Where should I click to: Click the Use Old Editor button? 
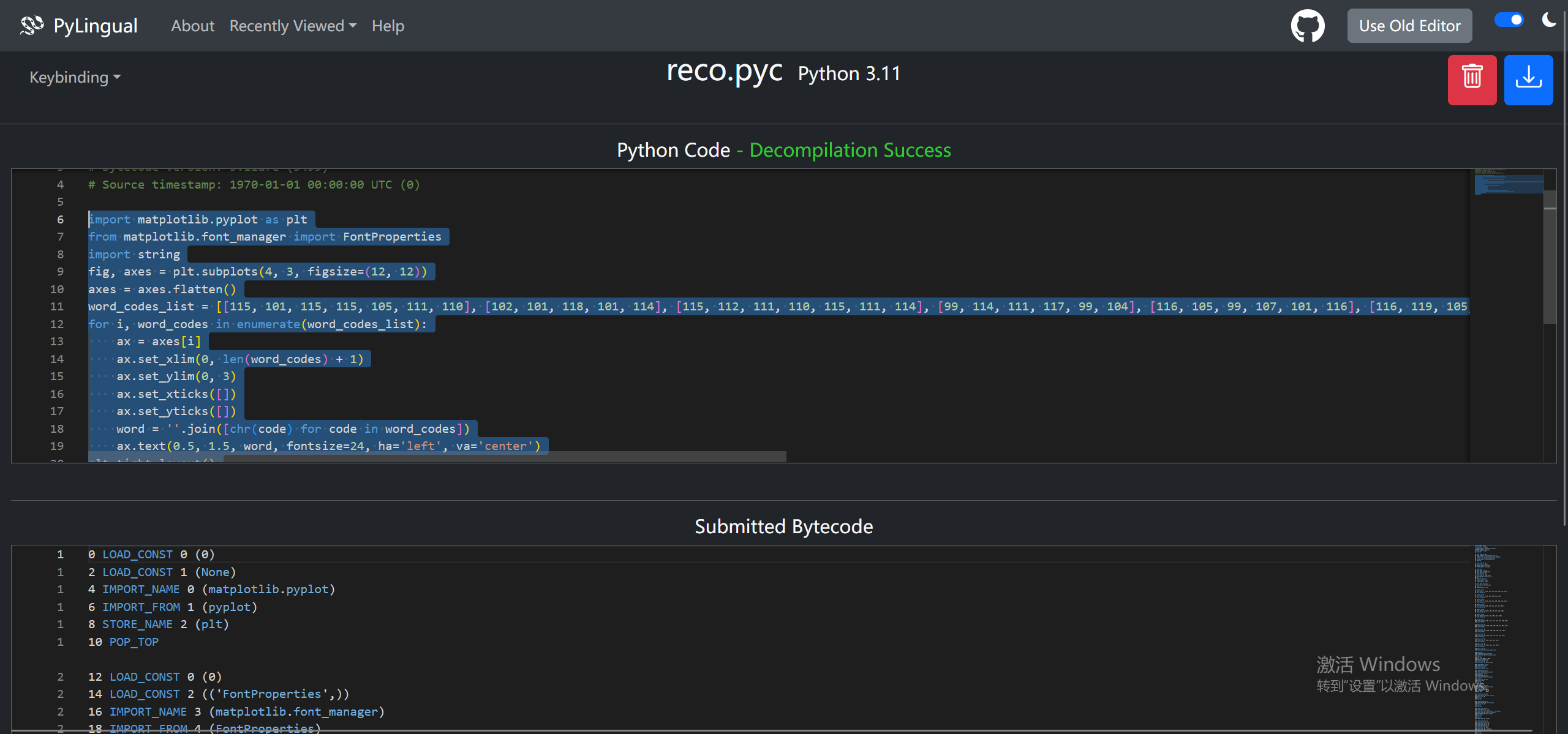(x=1409, y=26)
